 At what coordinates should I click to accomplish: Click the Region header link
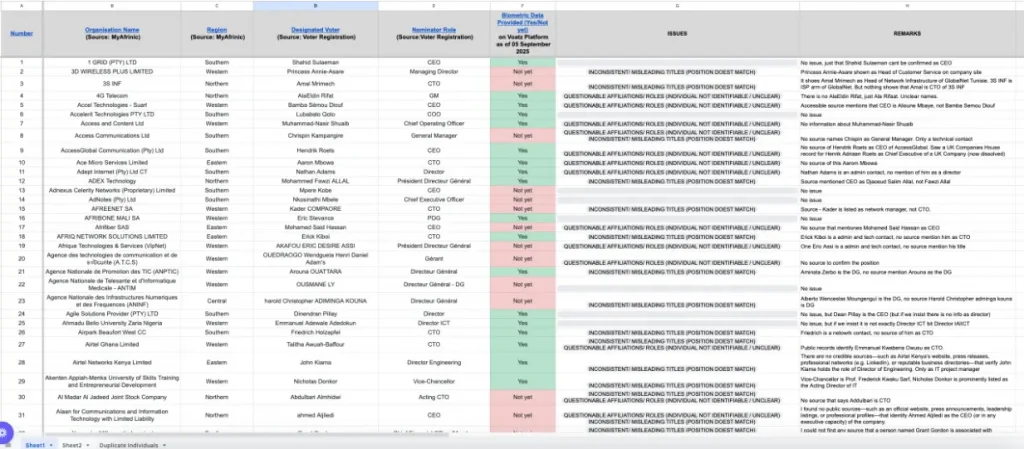tap(217, 29)
